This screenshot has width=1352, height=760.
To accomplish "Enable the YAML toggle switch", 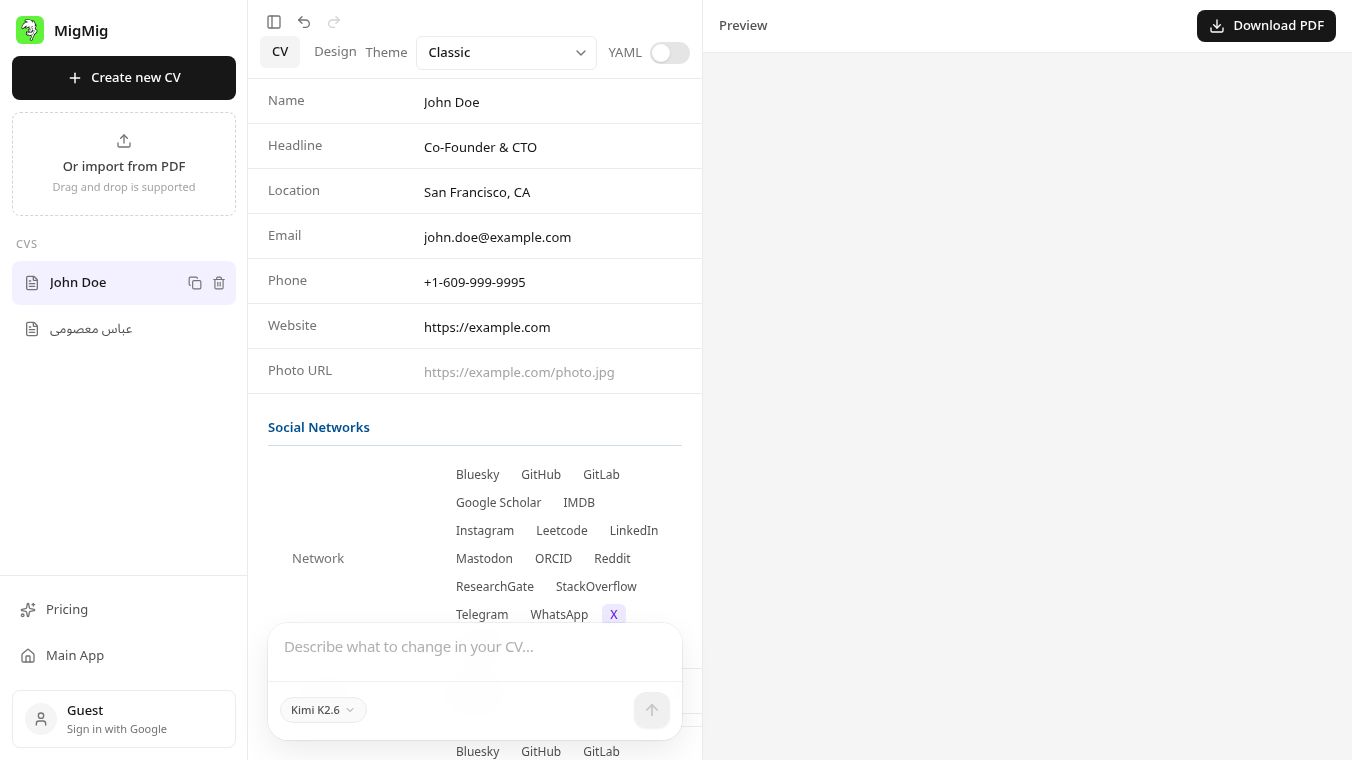I will 670,53.
